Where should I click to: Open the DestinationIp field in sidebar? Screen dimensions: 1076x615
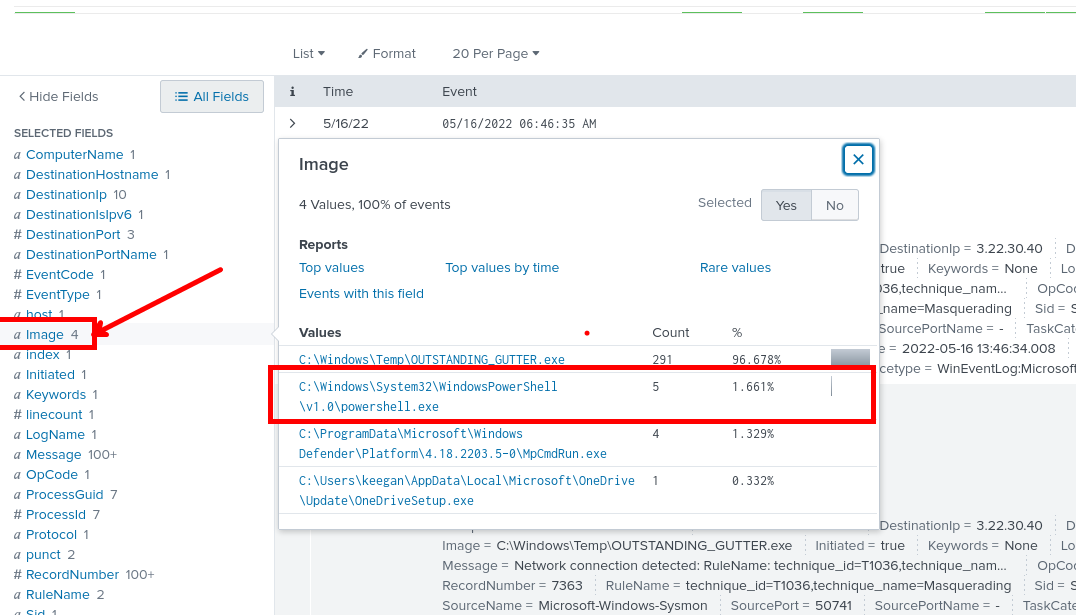[66, 195]
